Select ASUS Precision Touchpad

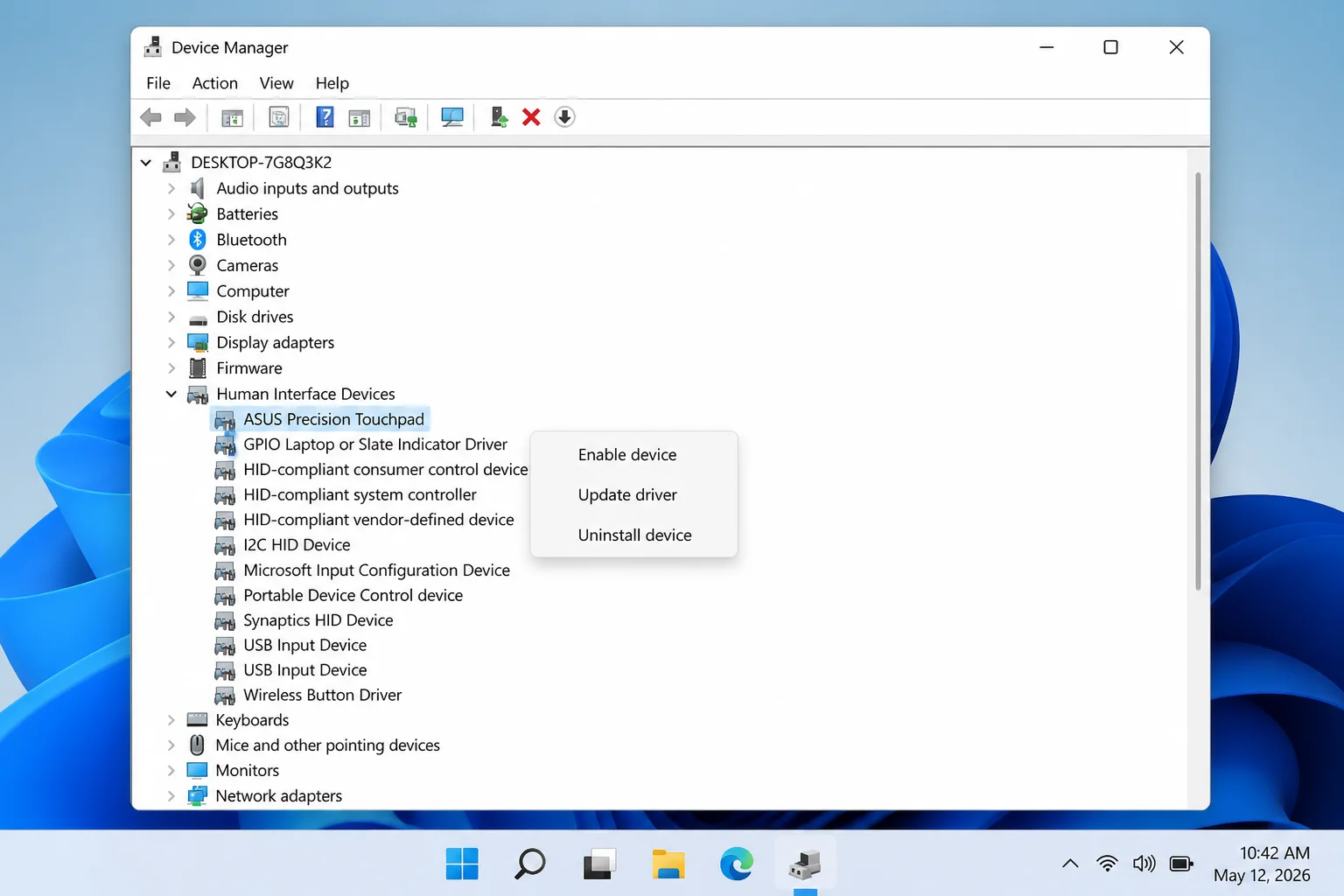click(x=333, y=419)
